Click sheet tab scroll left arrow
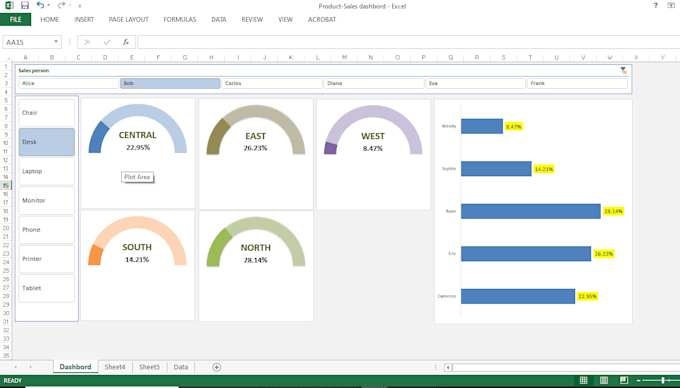The width and height of the screenshot is (680, 388). tap(16, 367)
